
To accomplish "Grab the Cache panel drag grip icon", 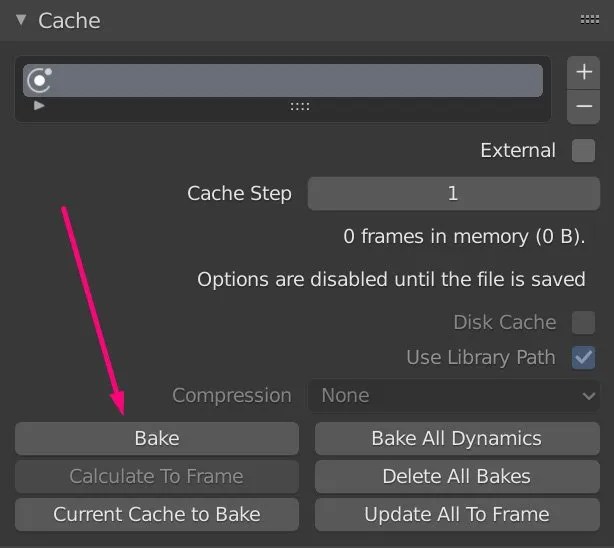I will [589, 19].
